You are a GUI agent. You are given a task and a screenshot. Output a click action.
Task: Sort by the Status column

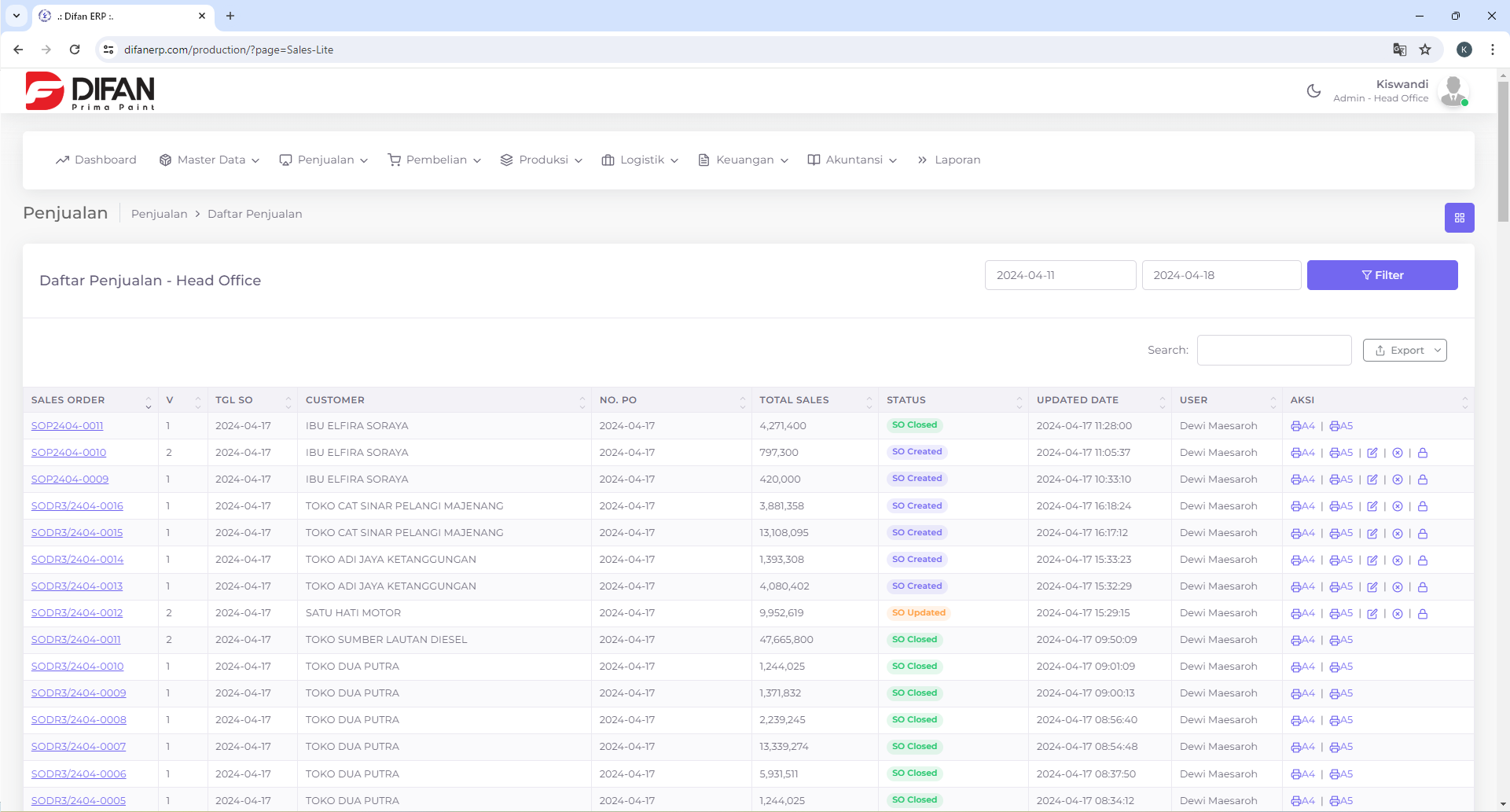click(x=953, y=400)
